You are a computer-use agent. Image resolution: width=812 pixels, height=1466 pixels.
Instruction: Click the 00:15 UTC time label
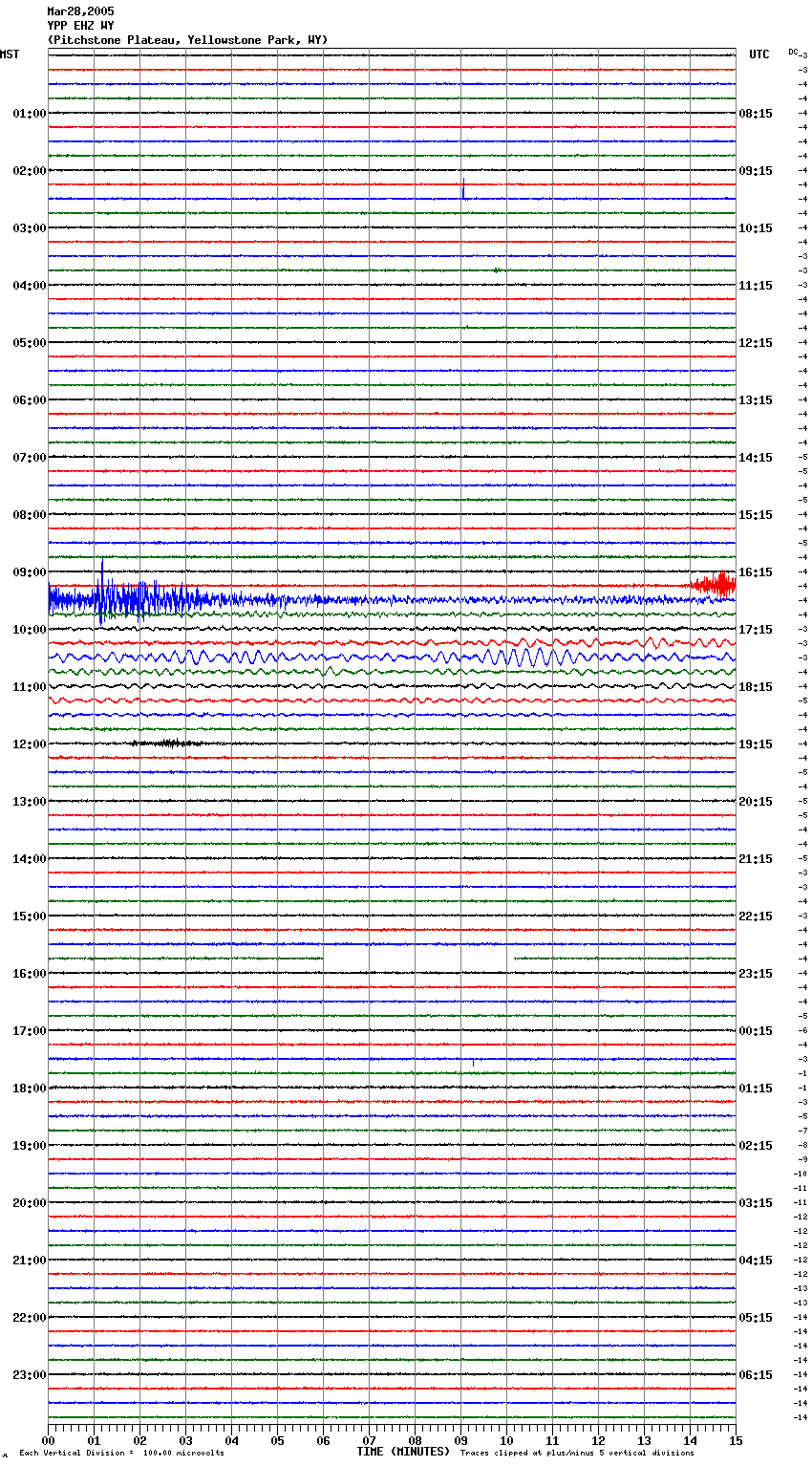[x=756, y=1031]
